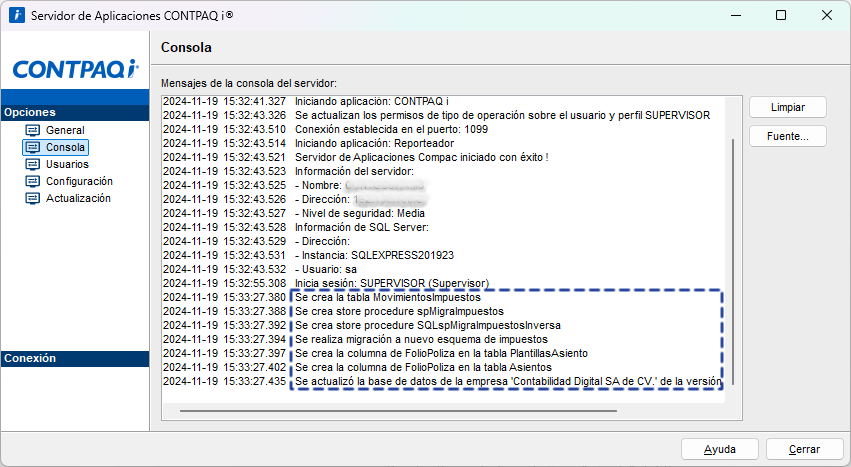The image size is (851, 467).
Task: Click the vertical scrollbar of the console
Action: [733, 262]
